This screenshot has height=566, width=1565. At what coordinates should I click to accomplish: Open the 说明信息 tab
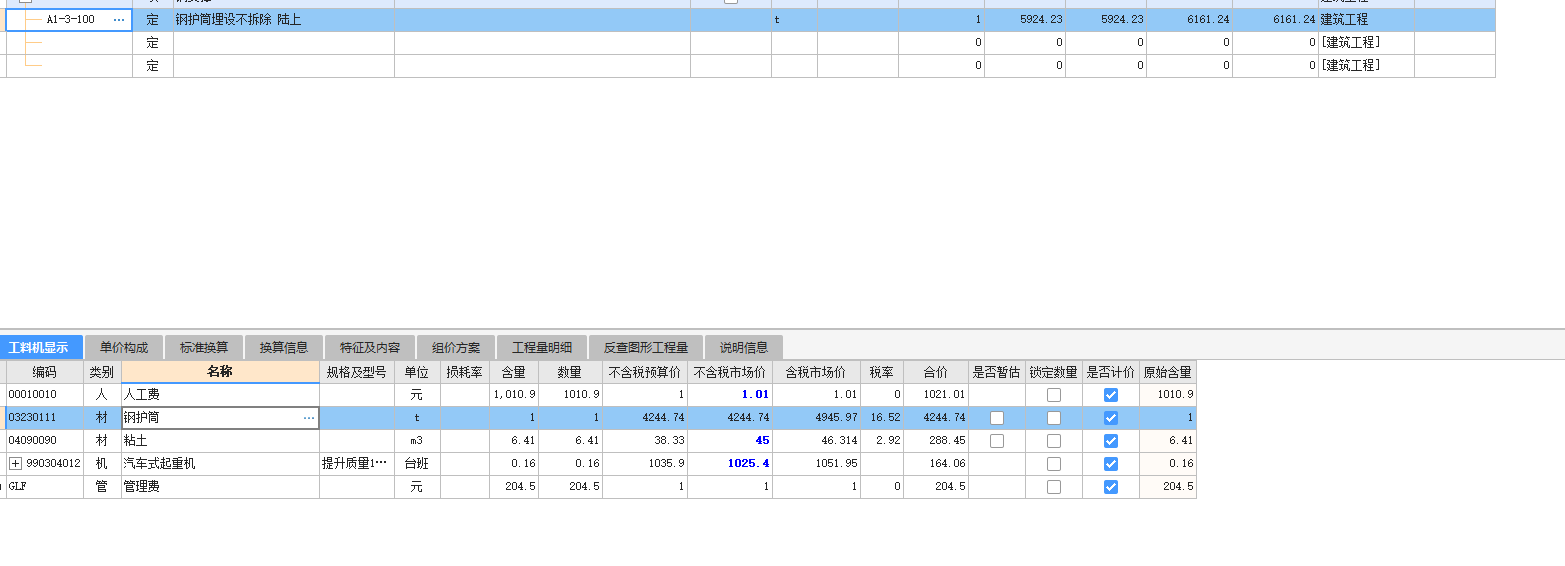(744, 348)
